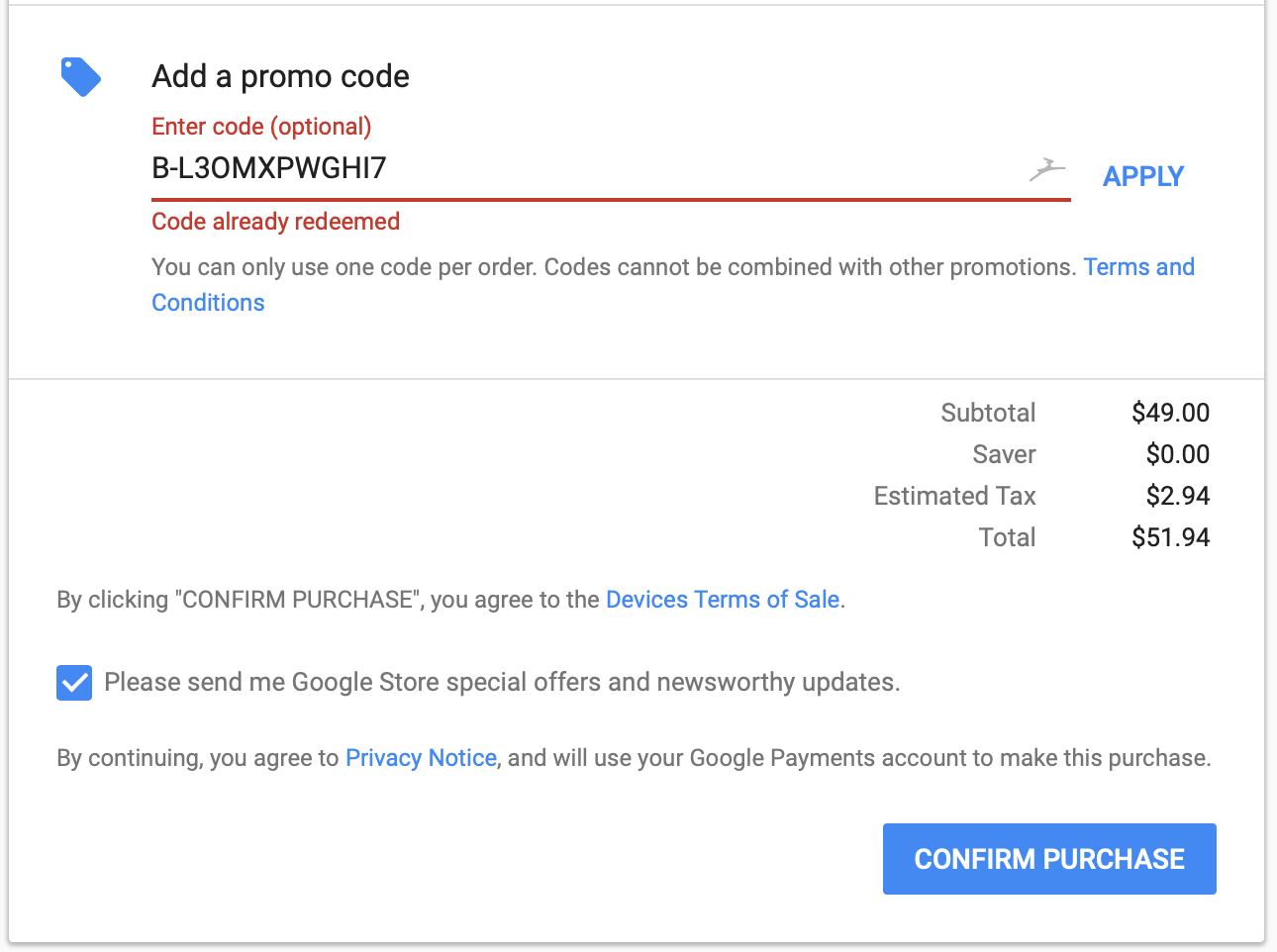1277x952 pixels.
Task: Click the $51.94 total amount
Action: click(x=1170, y=537)
